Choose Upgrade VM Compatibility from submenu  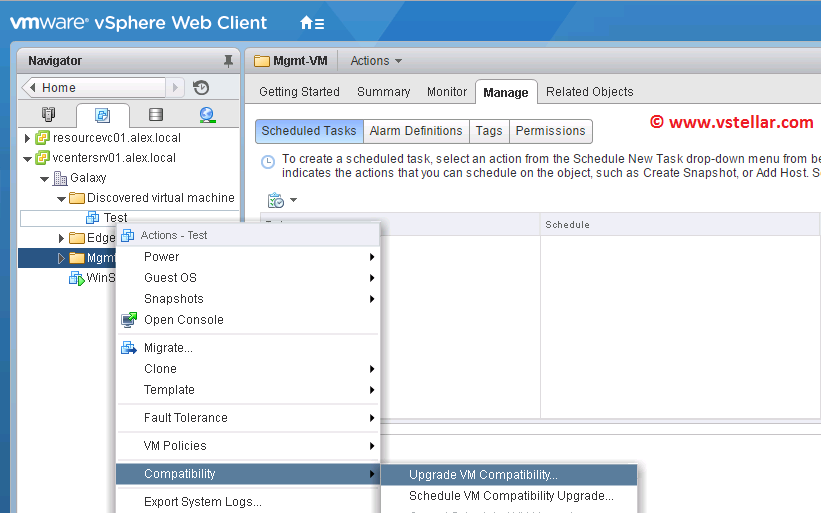[483, 475]
